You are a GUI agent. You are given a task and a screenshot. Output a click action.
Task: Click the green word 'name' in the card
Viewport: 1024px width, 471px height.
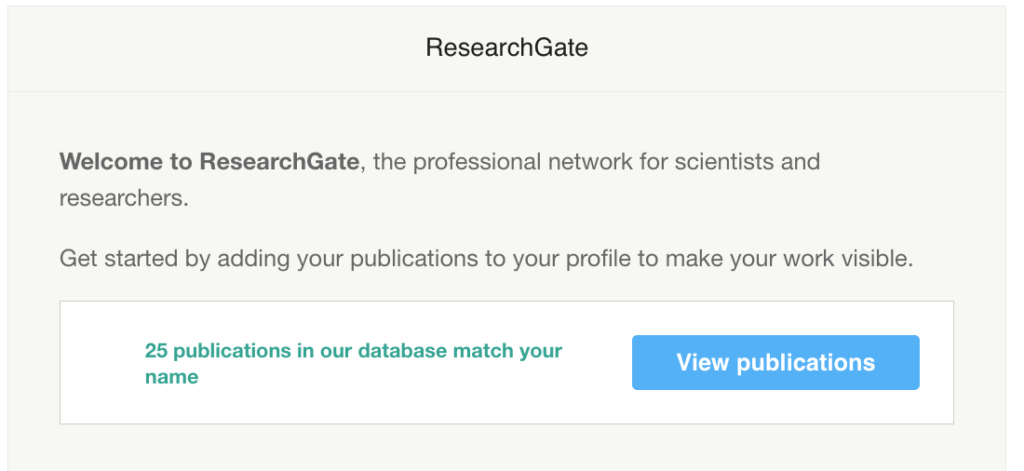pos(172,377)
